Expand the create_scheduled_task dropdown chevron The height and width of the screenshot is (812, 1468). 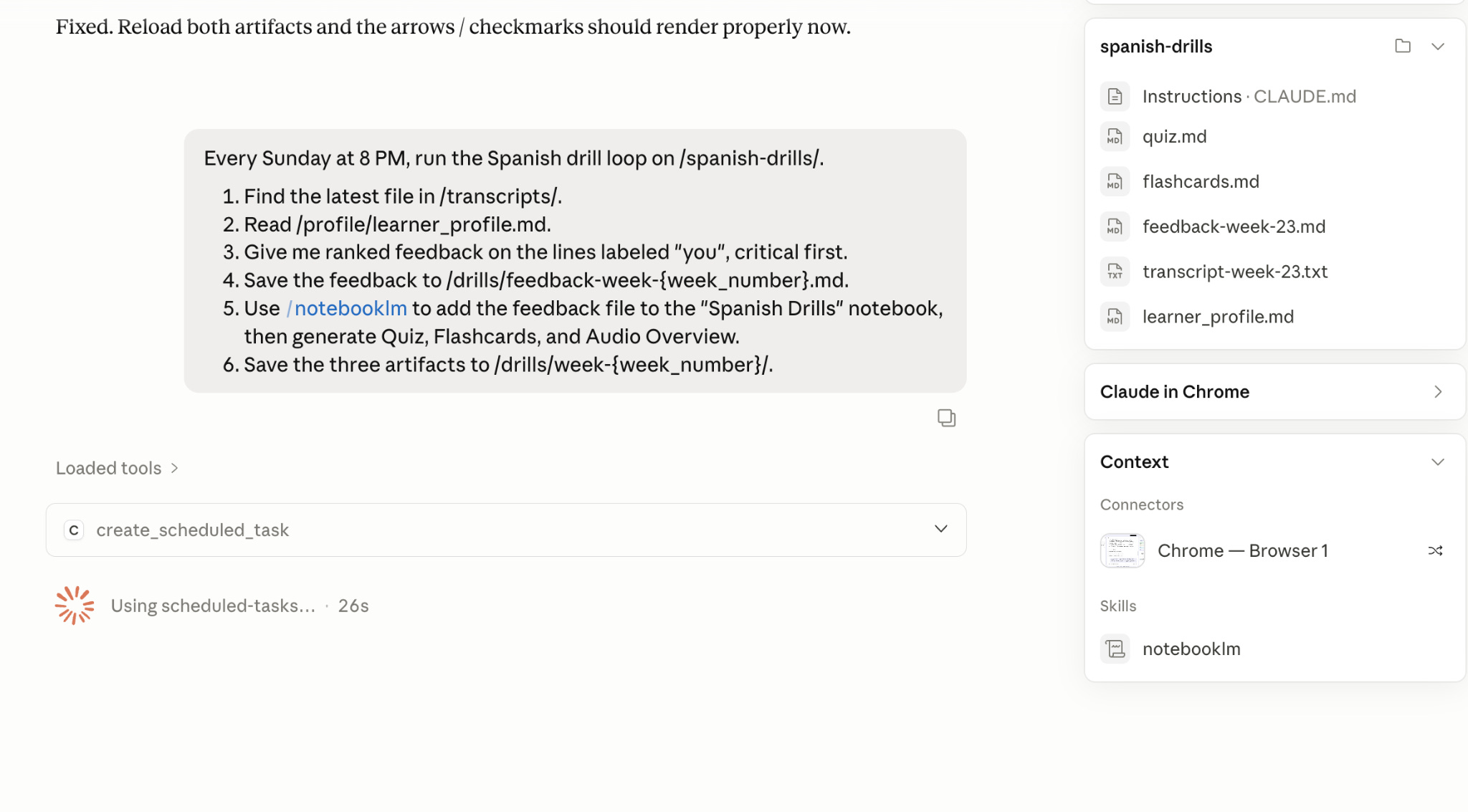tap(940, 529)
